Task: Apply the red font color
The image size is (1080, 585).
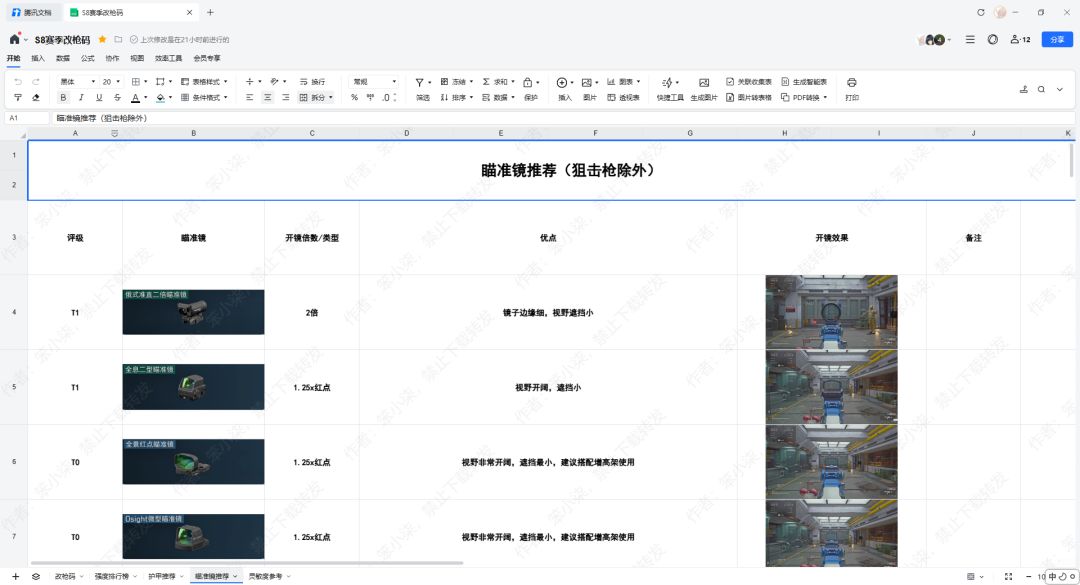Action: [136, 97]
